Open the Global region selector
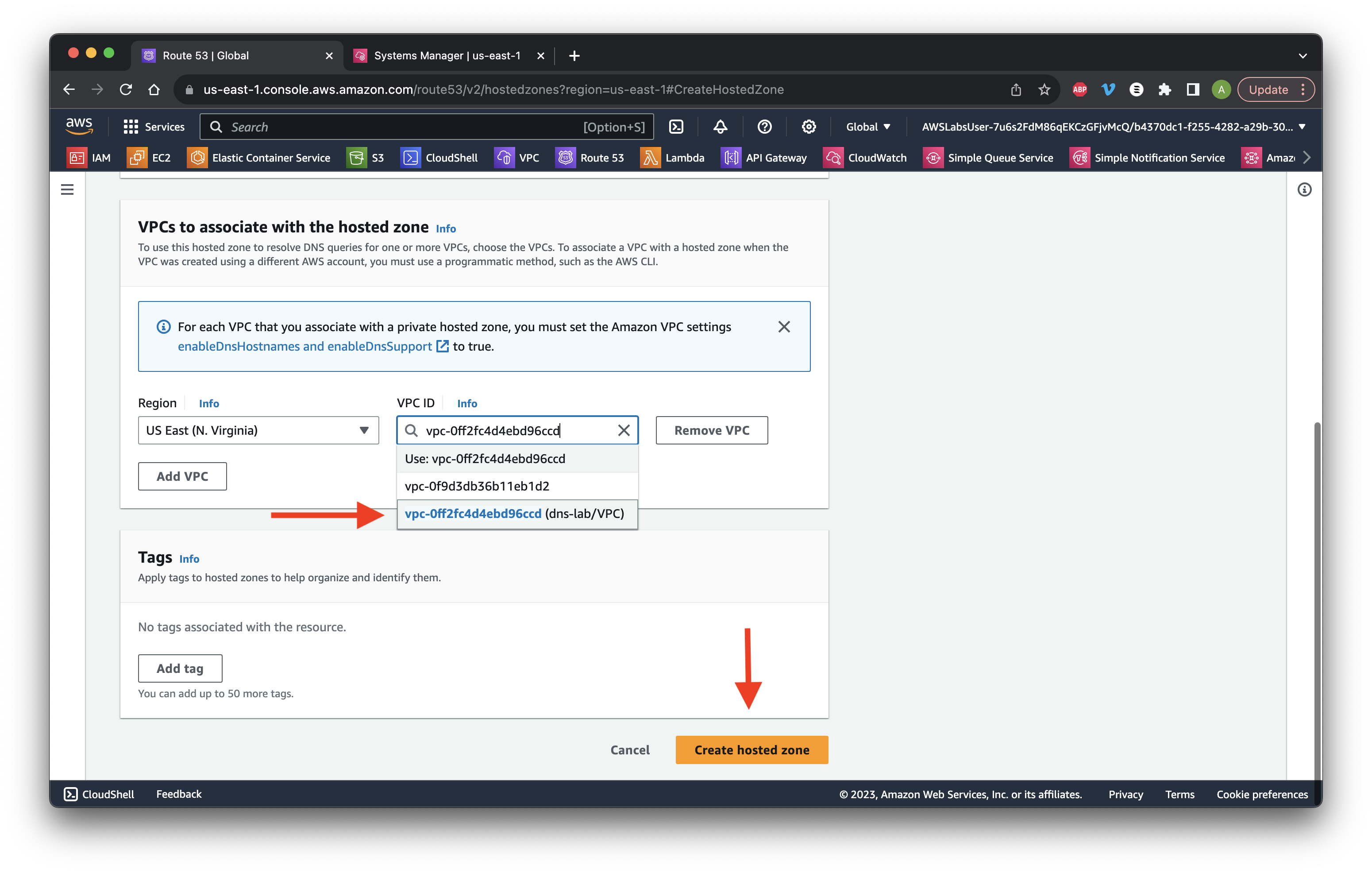The image size is (1372, 873). point(868,127)
